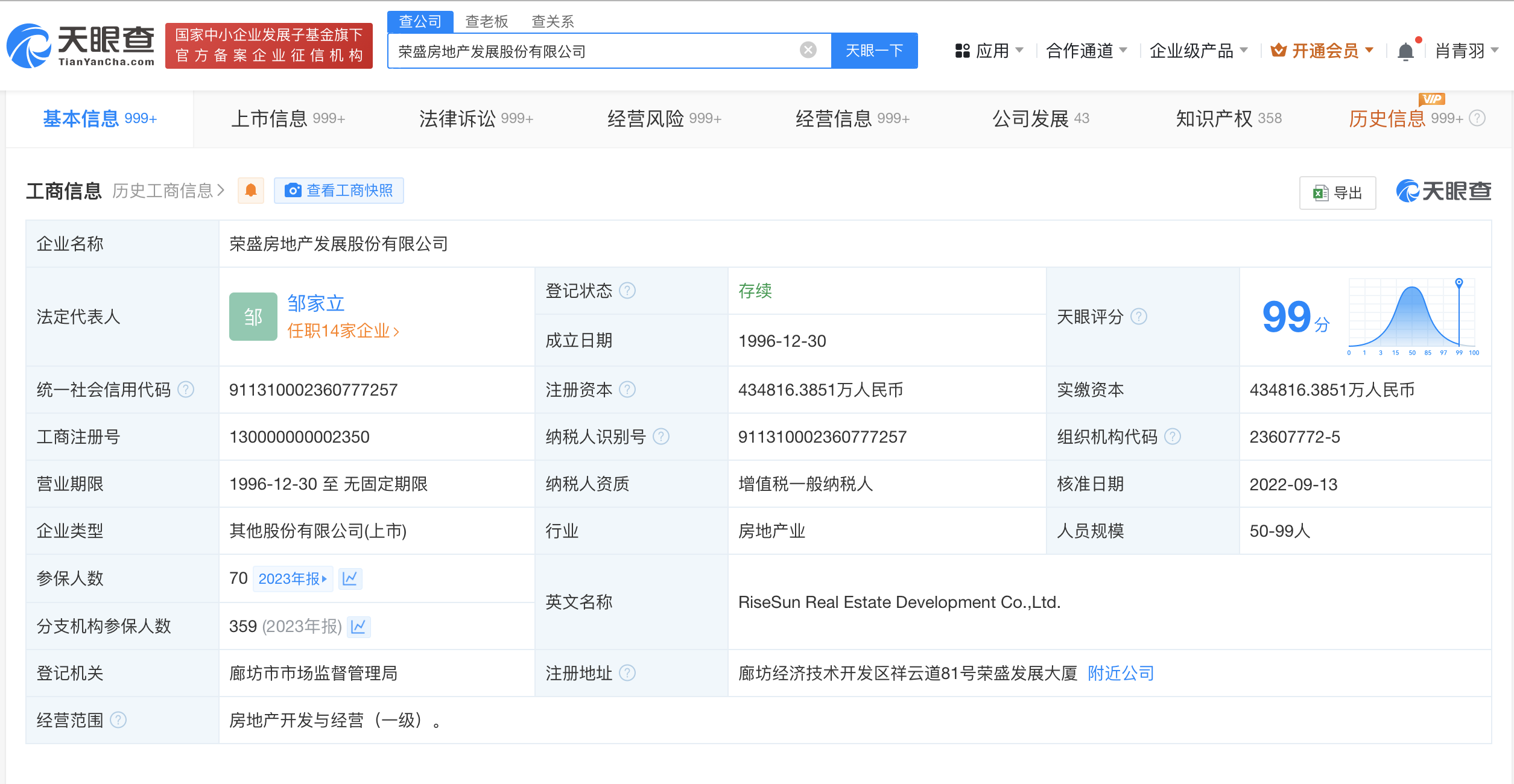Click the Tianyancha logo icon
1514x784 pixels.
(x=29, y=46)
